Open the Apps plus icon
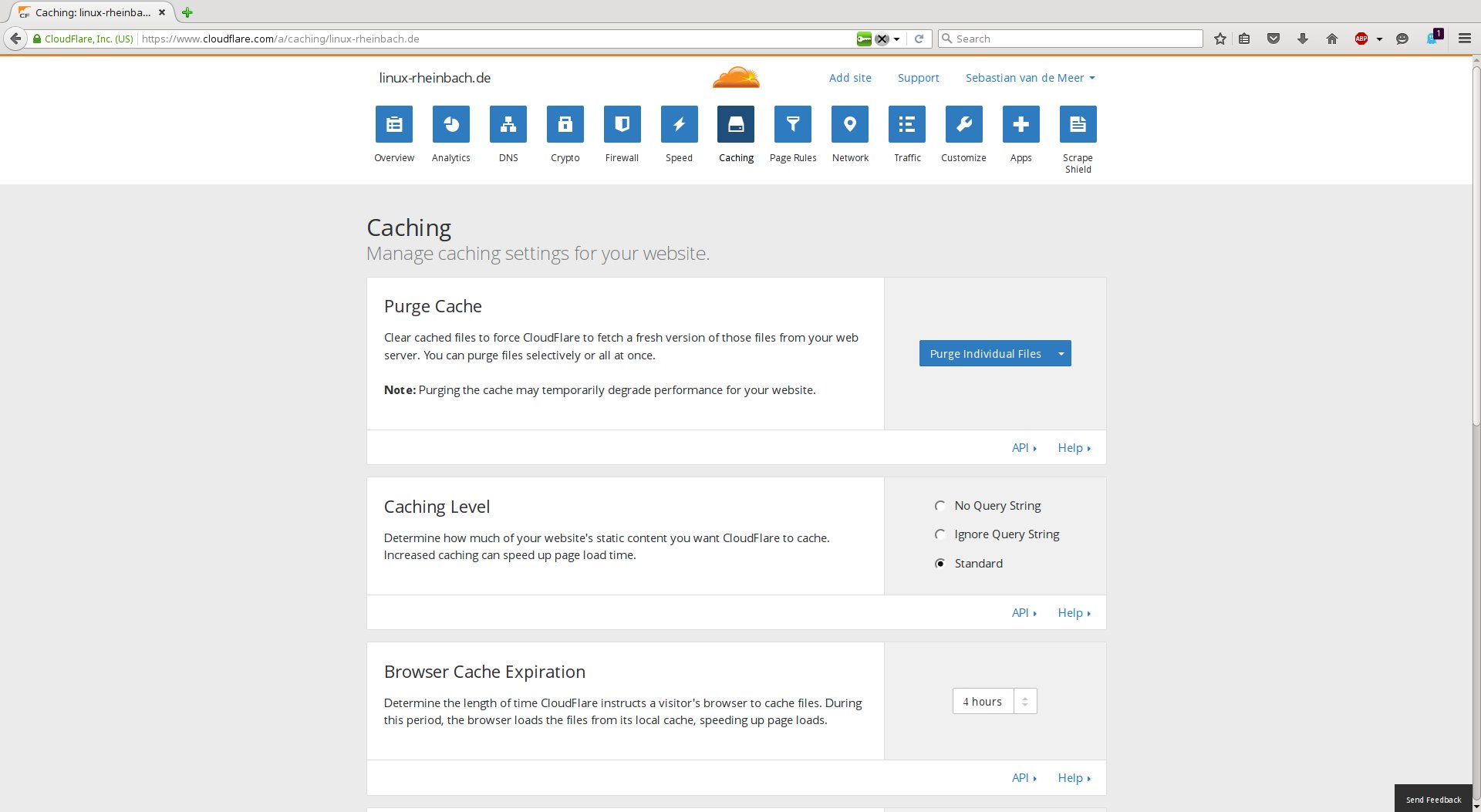 click(1021, 124)
